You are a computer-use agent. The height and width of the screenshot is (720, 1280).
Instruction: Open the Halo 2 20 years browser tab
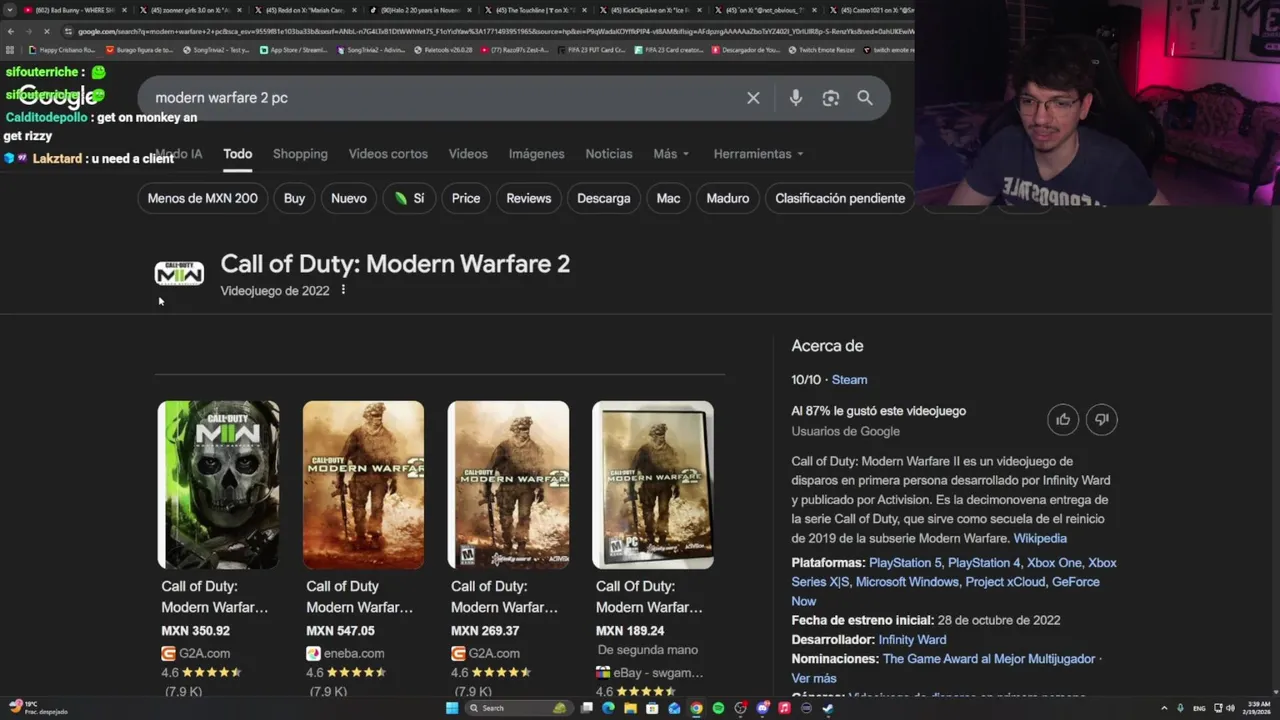tap(419, 10)
